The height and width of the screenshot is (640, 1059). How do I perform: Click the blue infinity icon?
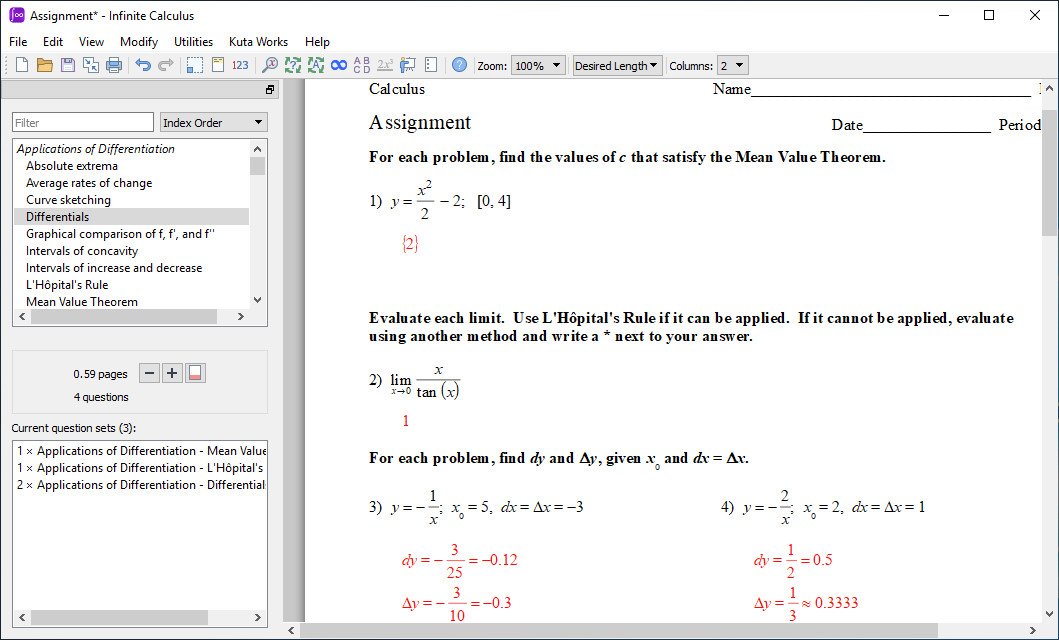coord(339,65)
